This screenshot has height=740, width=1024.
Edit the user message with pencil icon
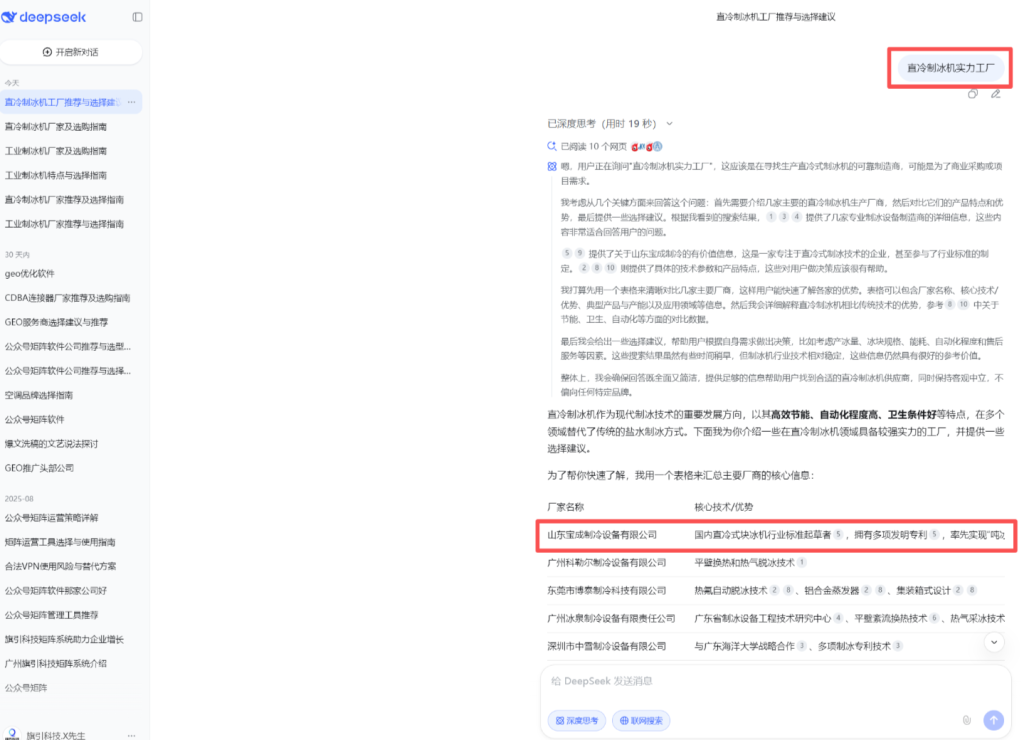(995, 94)
